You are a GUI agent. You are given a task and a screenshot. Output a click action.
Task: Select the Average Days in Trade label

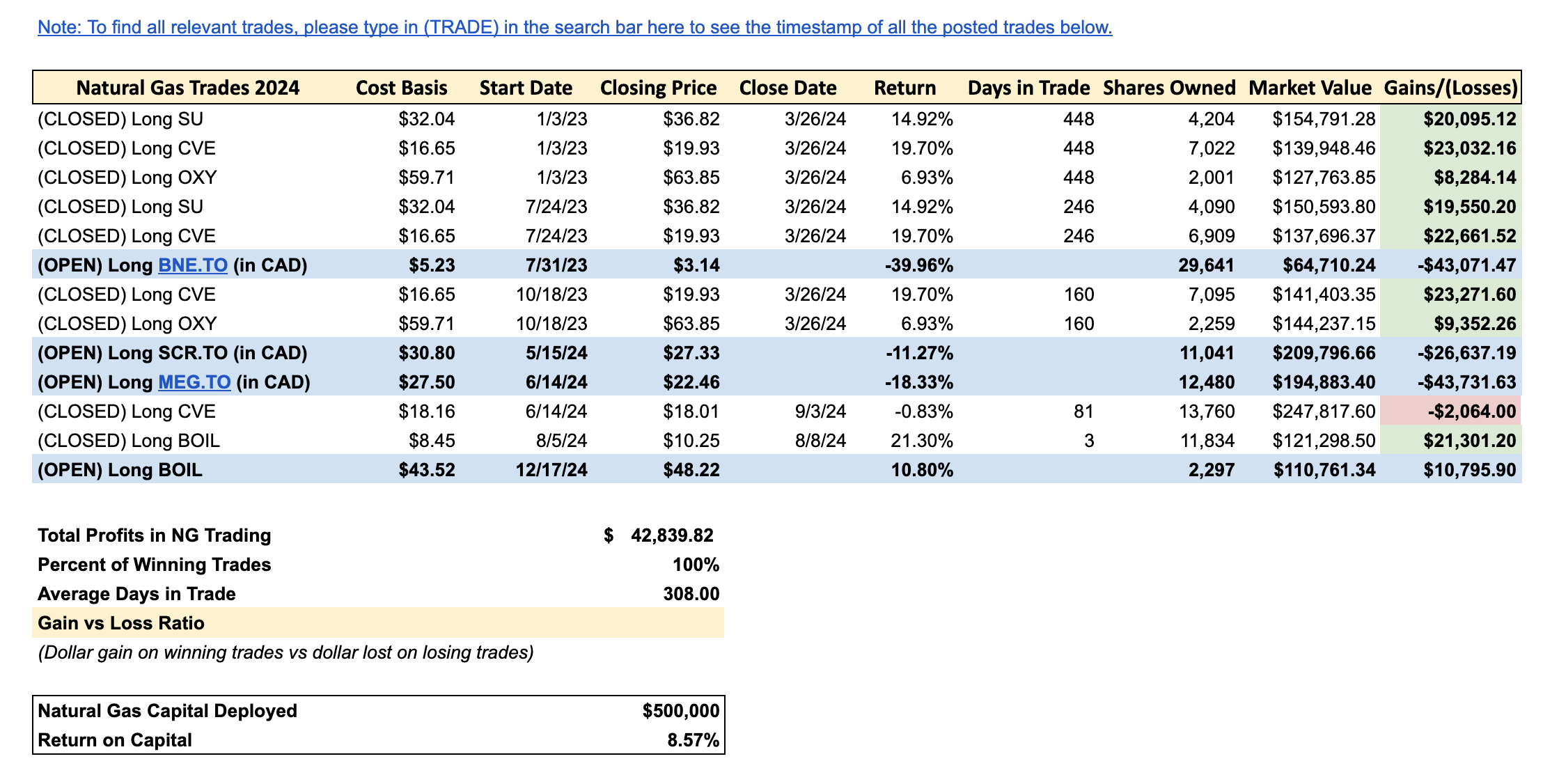coord(136,594)
